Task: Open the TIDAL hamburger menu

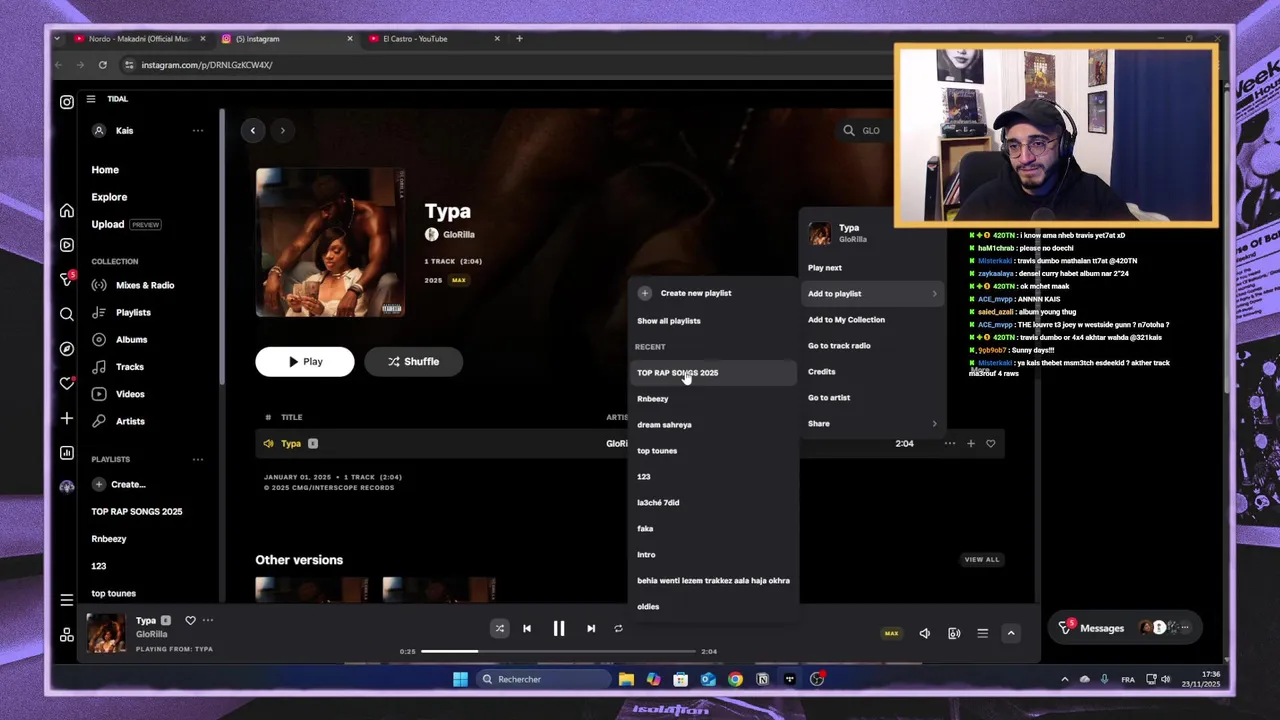Action: click(x=91, y=99)
